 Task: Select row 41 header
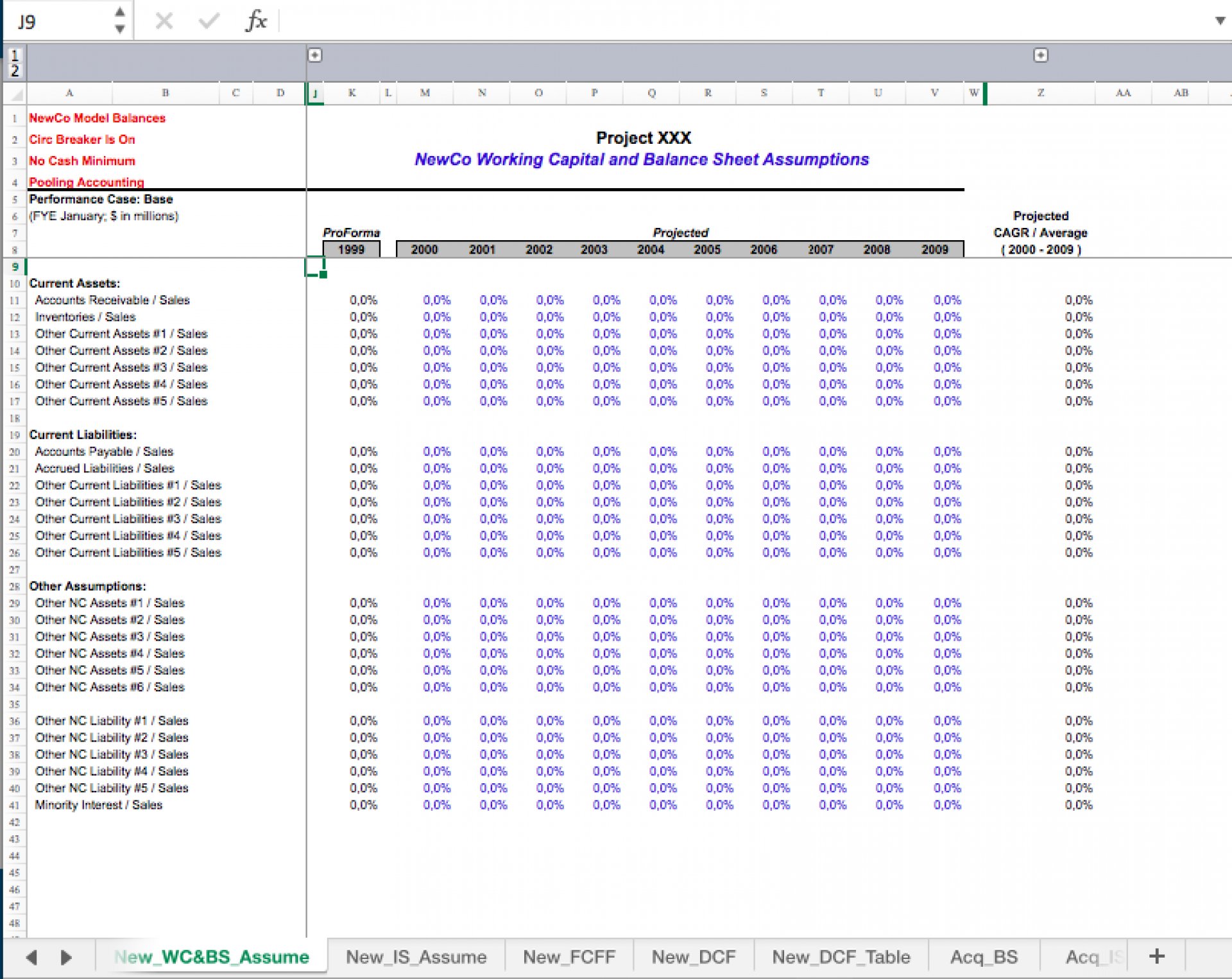tap(15, 805)
